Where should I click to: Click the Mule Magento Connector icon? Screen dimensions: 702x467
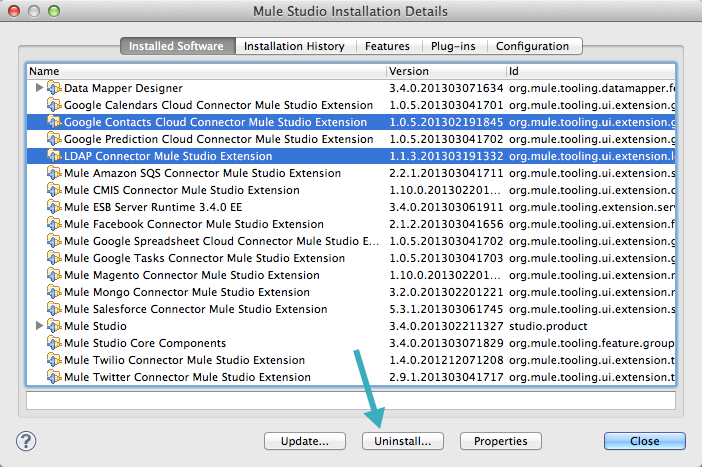coord(54,275)
